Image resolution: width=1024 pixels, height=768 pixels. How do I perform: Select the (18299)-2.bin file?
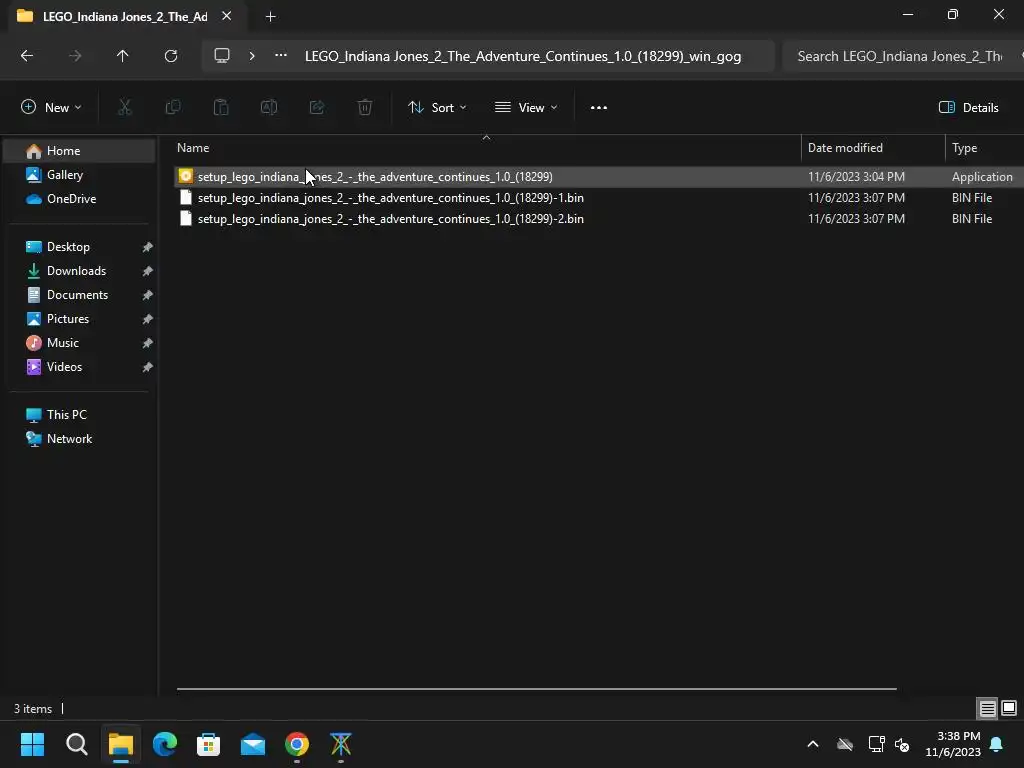[599, 219]
